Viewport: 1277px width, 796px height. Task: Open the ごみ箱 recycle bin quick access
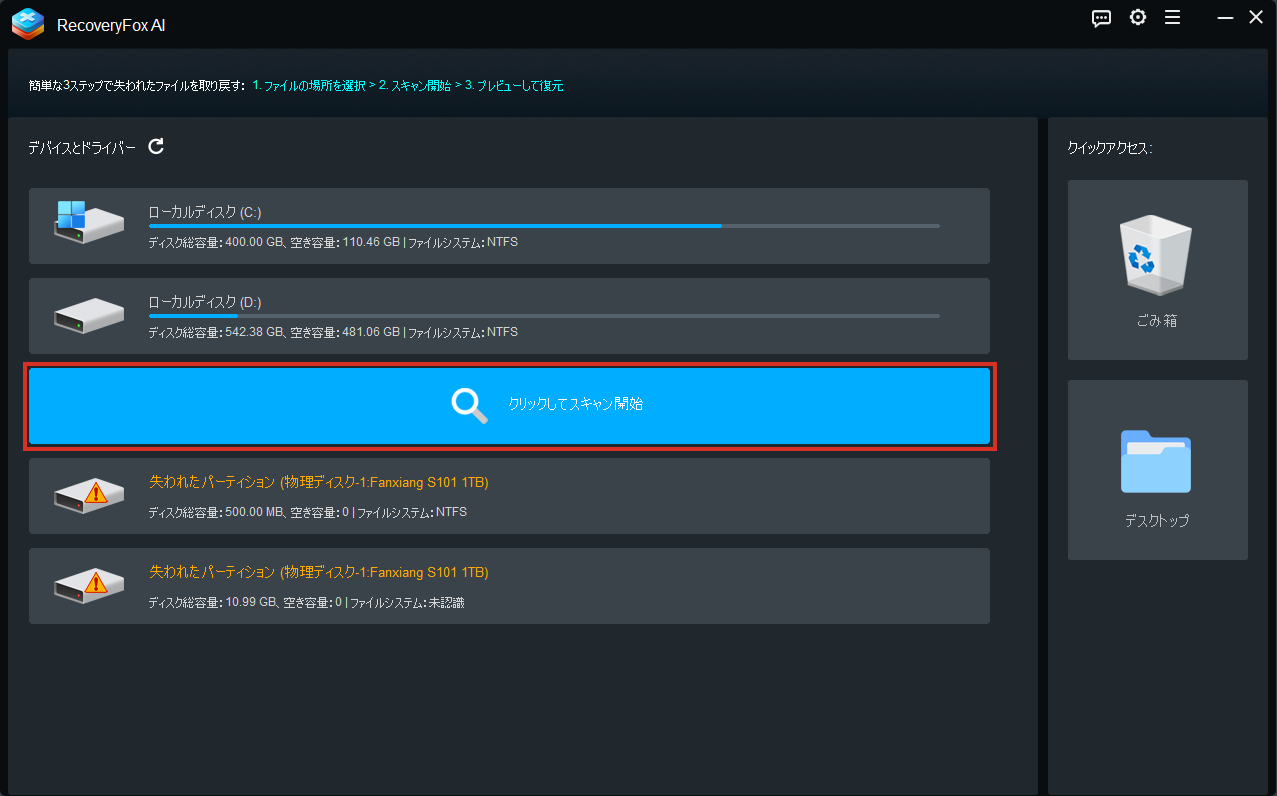pos(1157,270)
